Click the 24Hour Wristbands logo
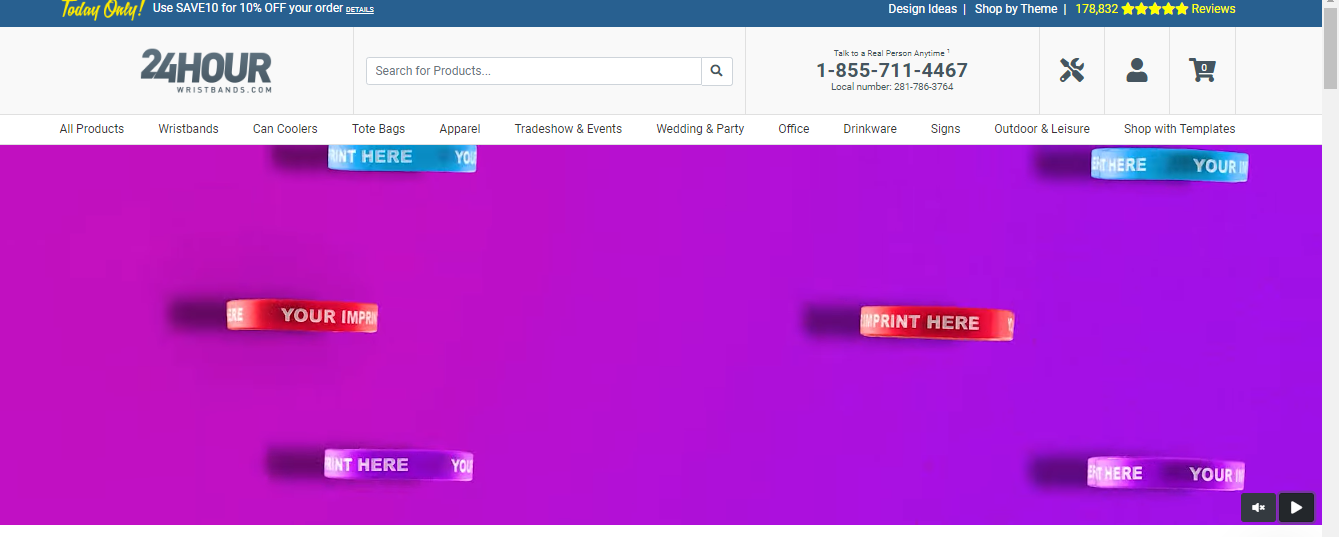The height and width of the screenshot is (537, 1339). click(x=206, y=71)
